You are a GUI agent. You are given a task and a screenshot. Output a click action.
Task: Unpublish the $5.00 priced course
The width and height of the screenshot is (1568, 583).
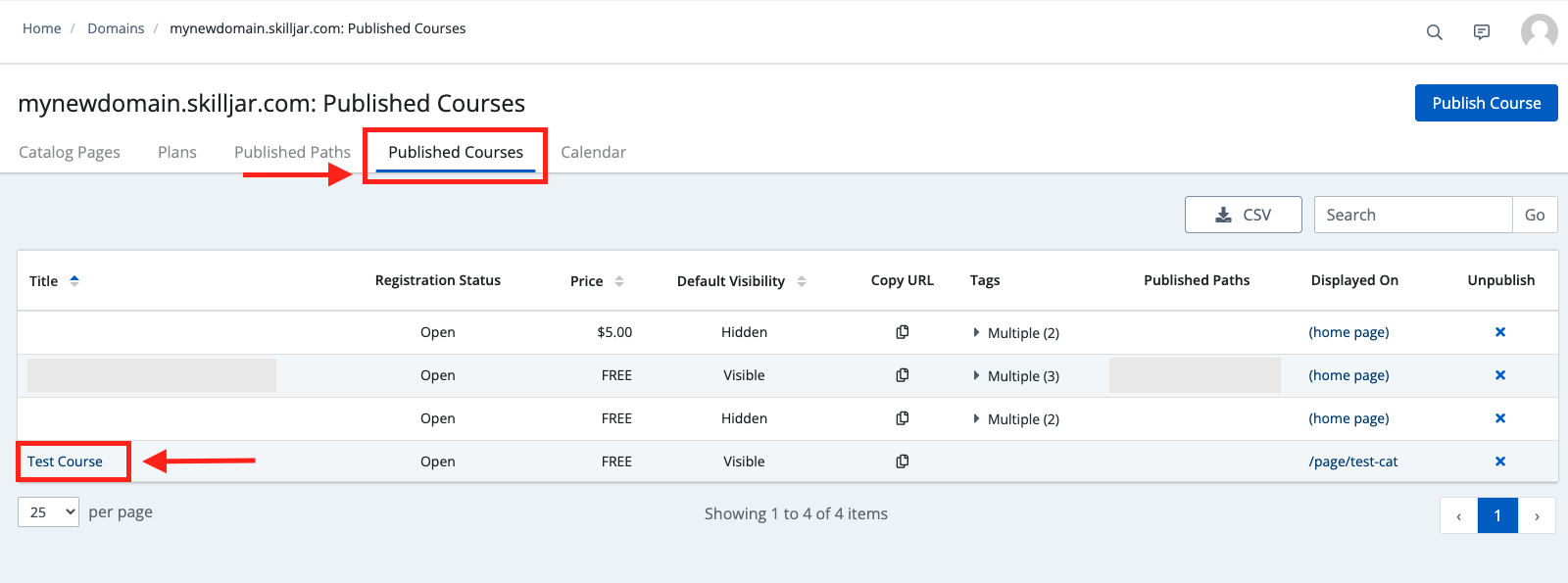tap(1499, 332)
